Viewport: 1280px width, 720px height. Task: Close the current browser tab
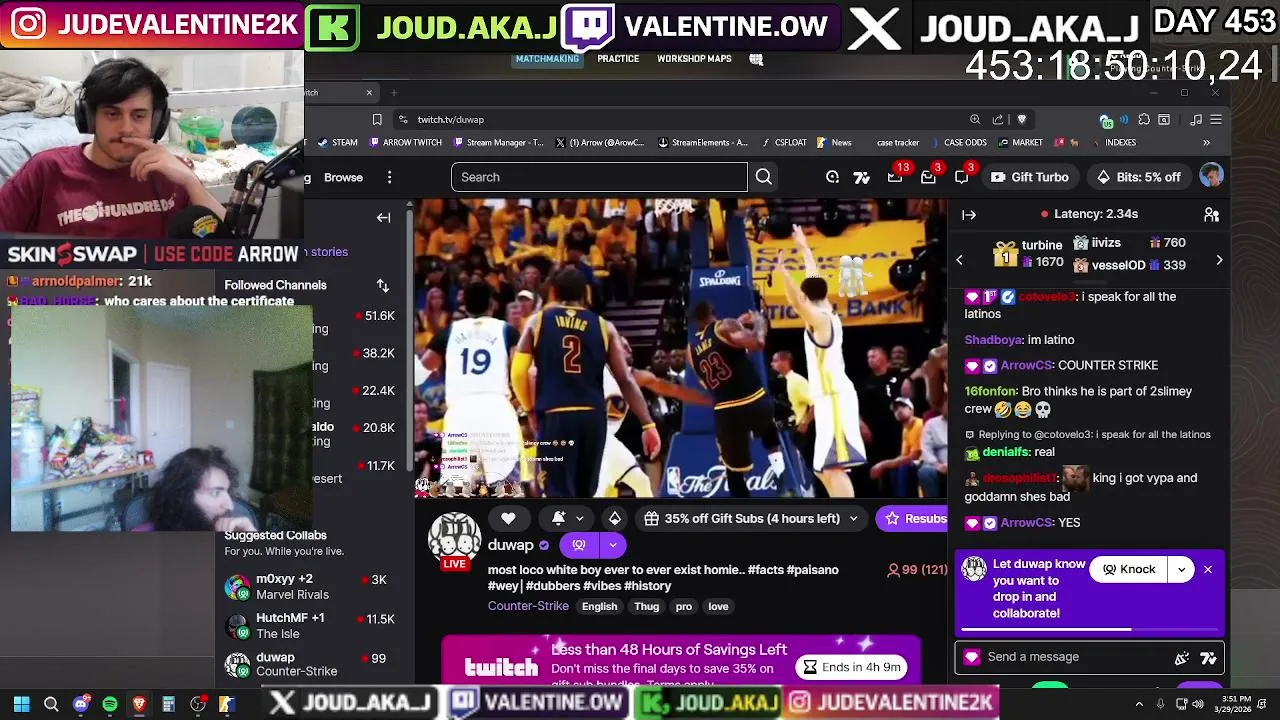(369, 93)
